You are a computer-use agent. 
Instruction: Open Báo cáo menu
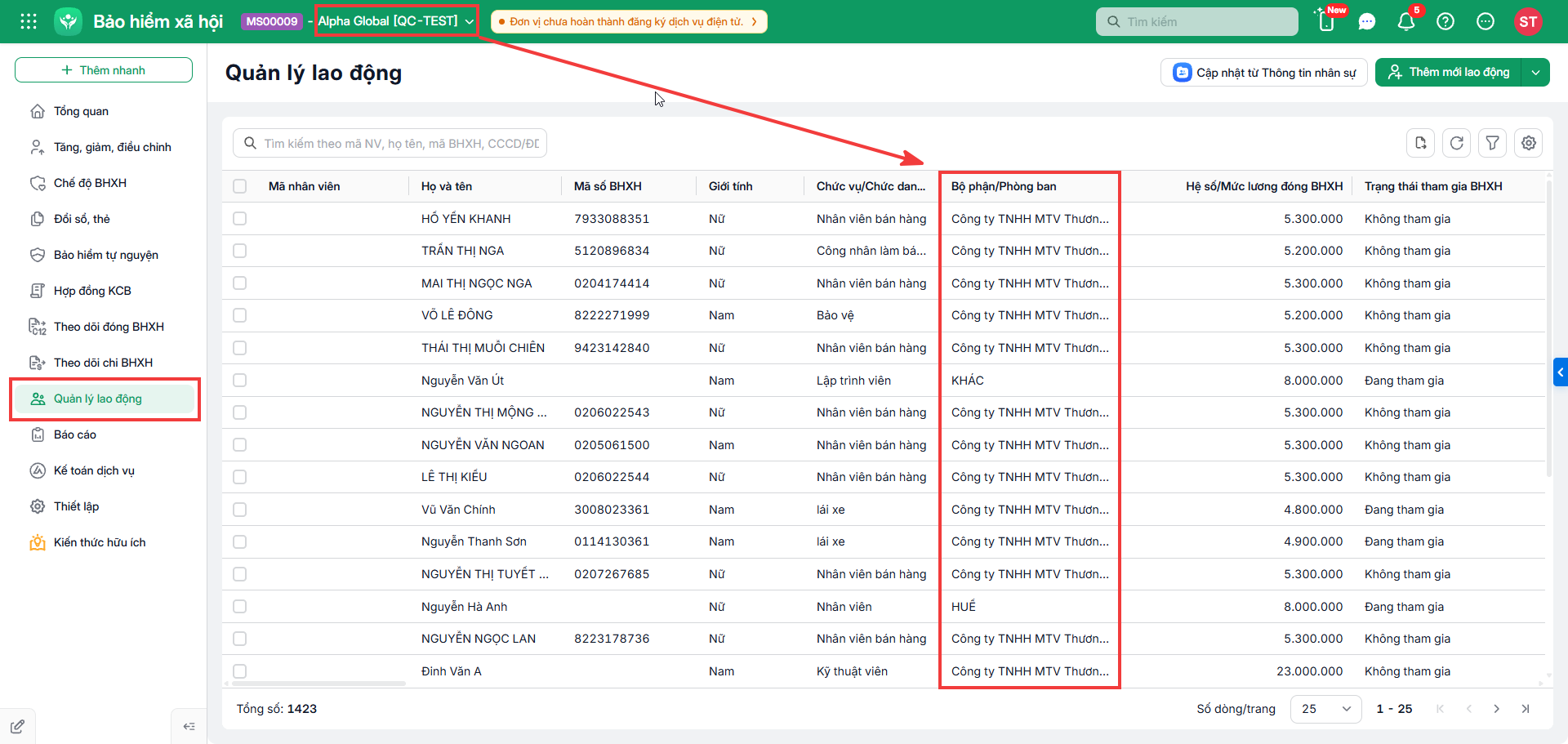104,434
